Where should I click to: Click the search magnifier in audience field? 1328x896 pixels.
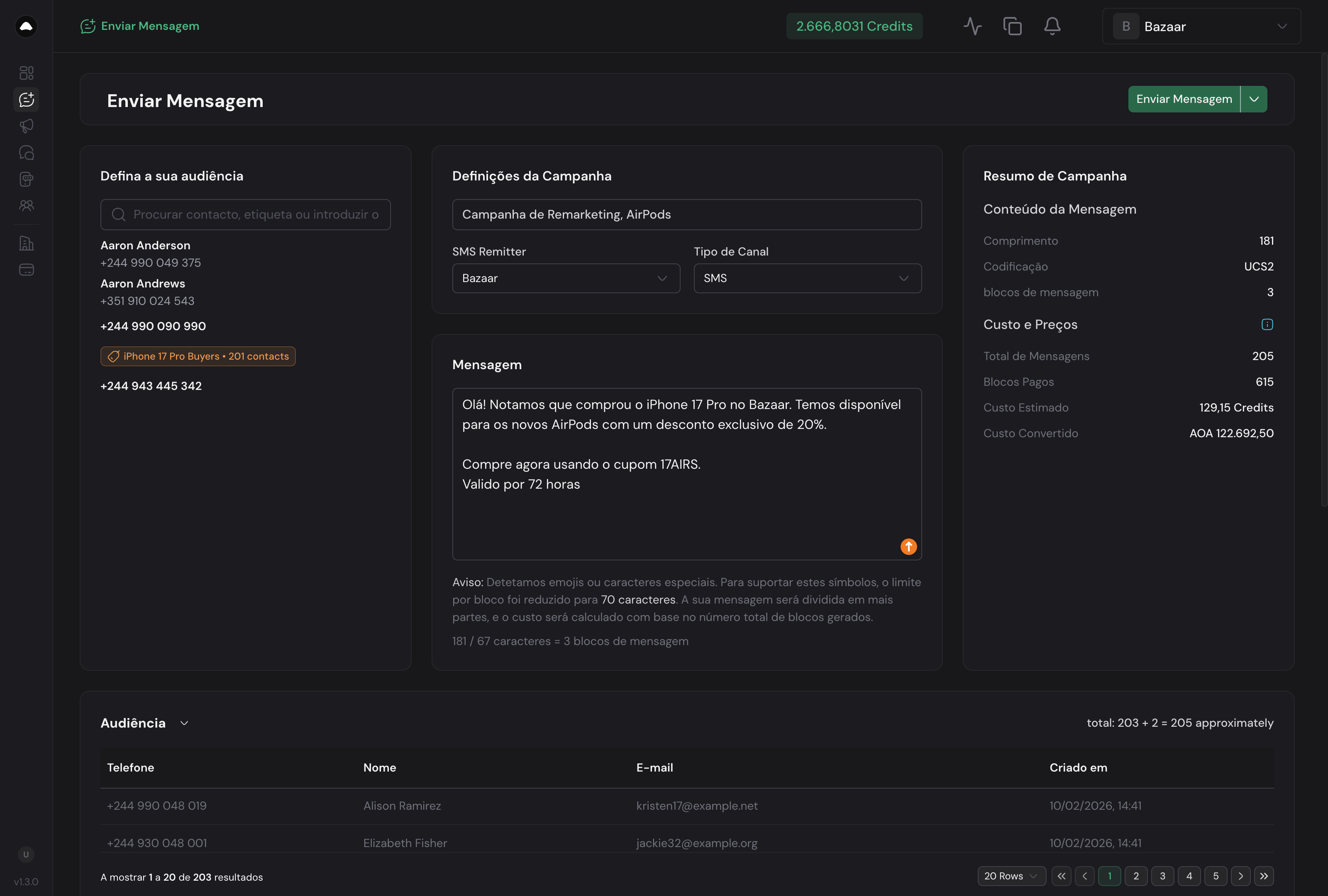(118, 215)
